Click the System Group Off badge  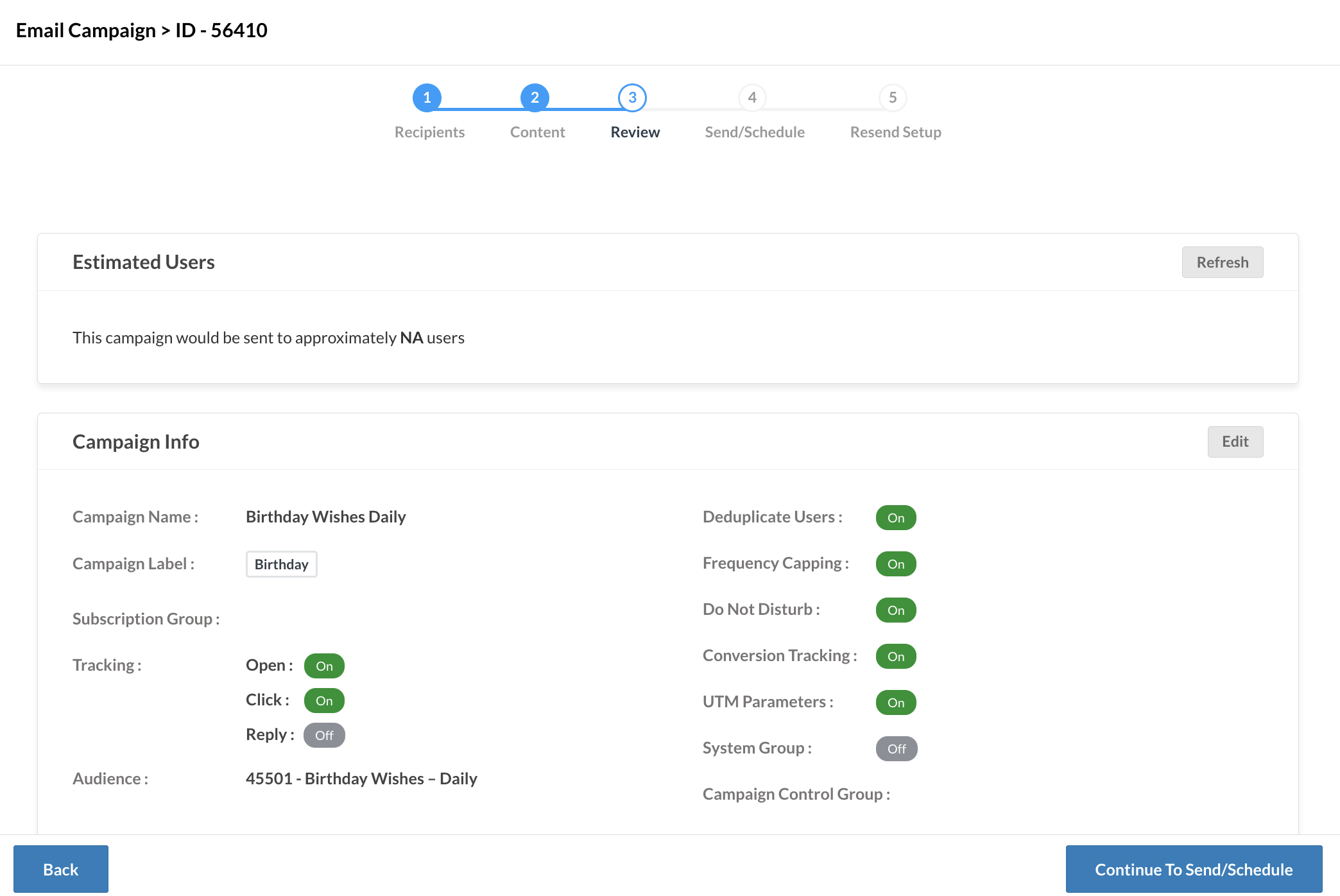click(x=897, y=749)
